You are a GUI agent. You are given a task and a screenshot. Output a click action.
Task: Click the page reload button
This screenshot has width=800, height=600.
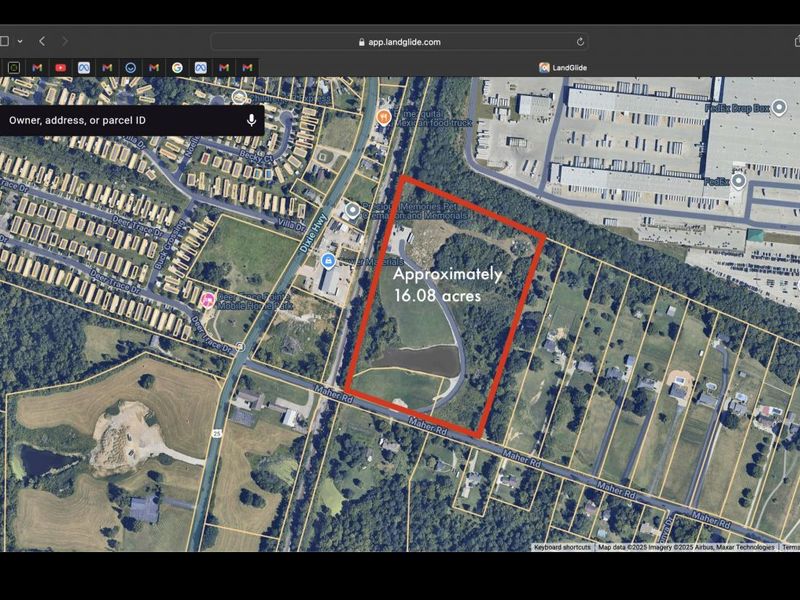[580, 42]
